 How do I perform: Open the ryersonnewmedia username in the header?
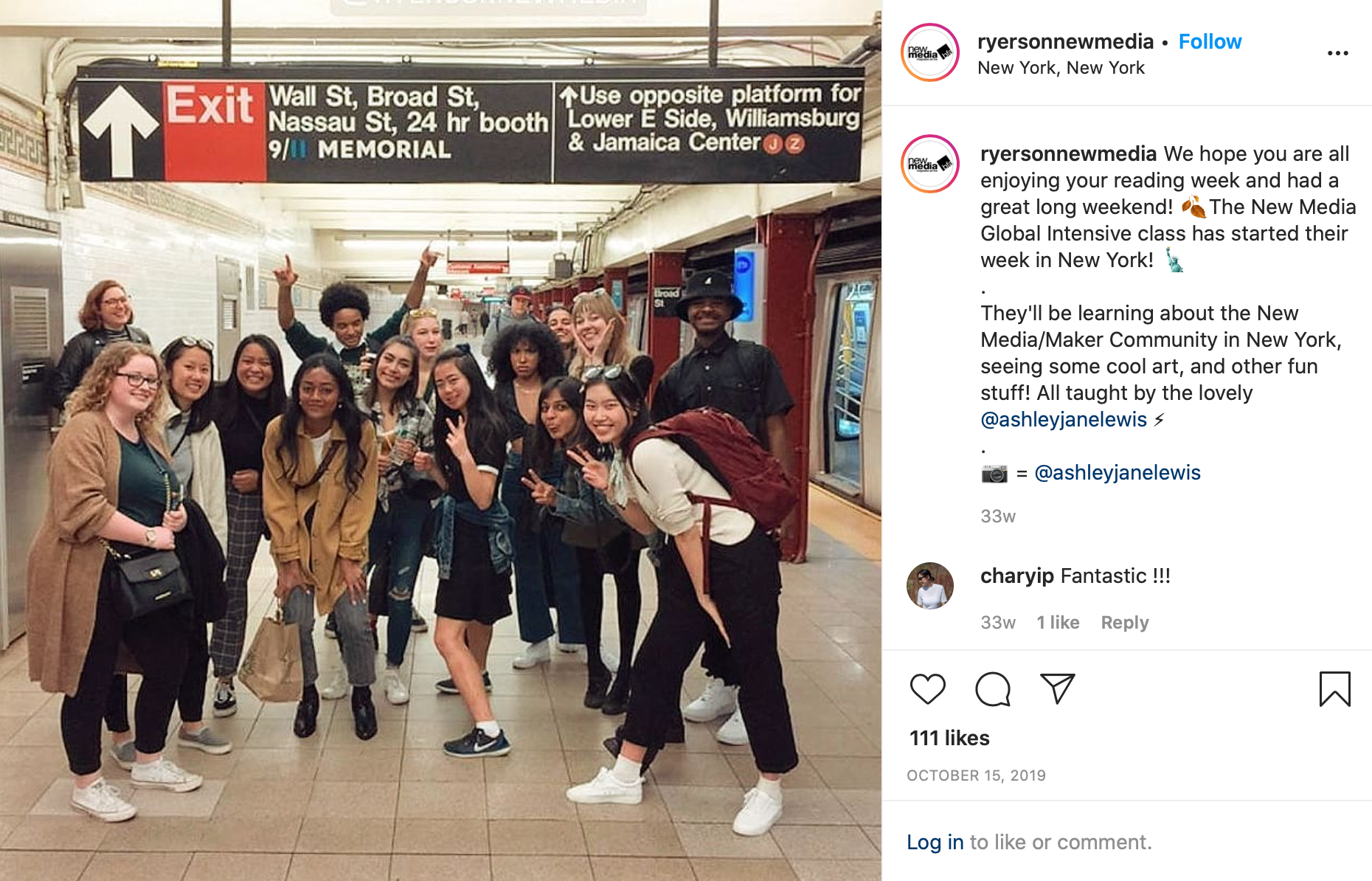coord(1065,41)
